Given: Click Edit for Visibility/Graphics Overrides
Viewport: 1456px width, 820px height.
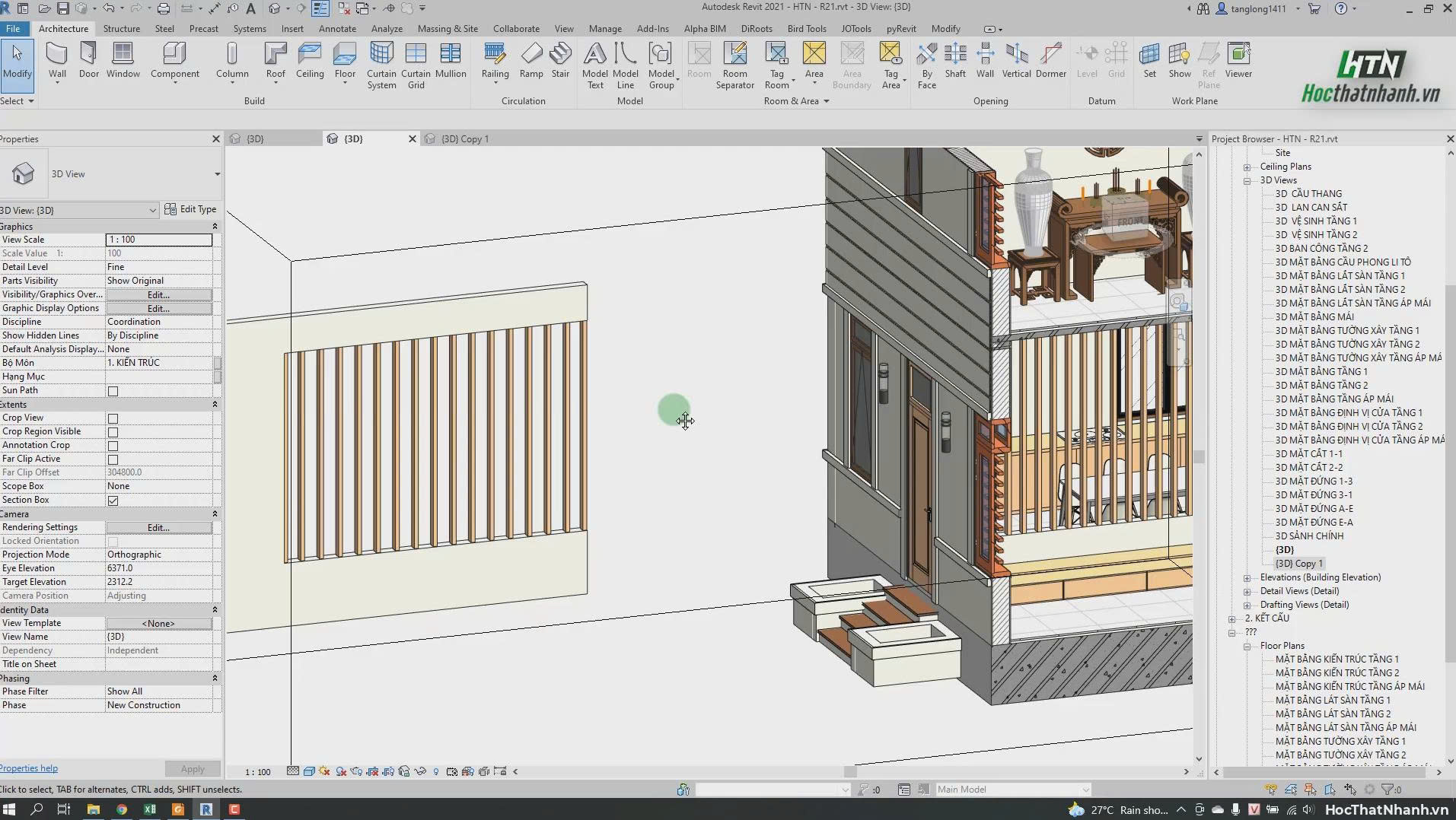Looking at the screenshot, I should [x=158, y=294].
